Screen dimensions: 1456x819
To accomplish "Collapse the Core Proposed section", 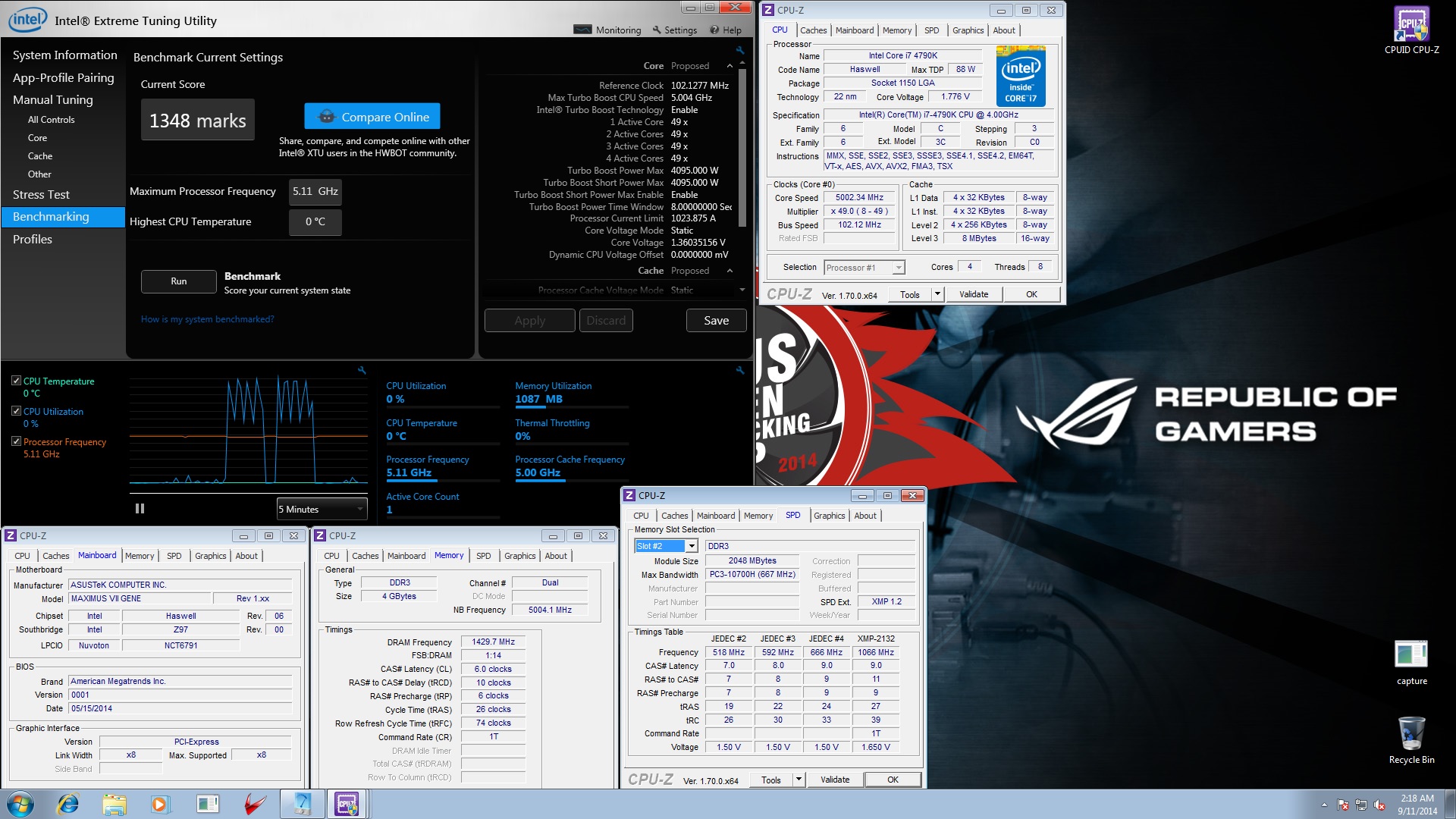I will 730,66.
